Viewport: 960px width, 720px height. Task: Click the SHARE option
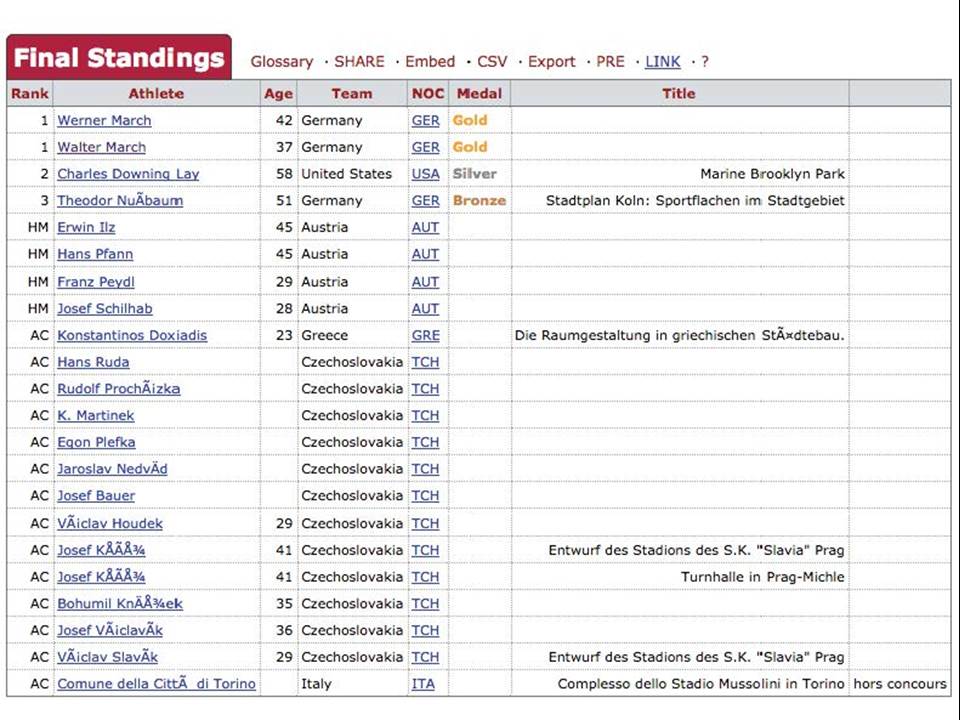[359, 62]
